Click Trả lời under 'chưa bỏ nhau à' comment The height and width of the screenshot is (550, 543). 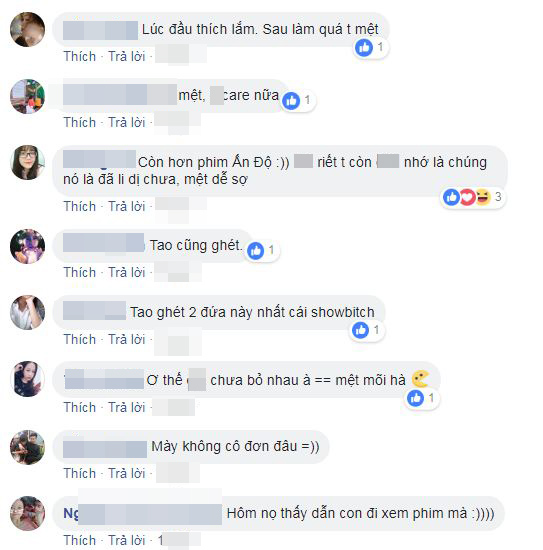pyautogui.click(x=127, y=408)
